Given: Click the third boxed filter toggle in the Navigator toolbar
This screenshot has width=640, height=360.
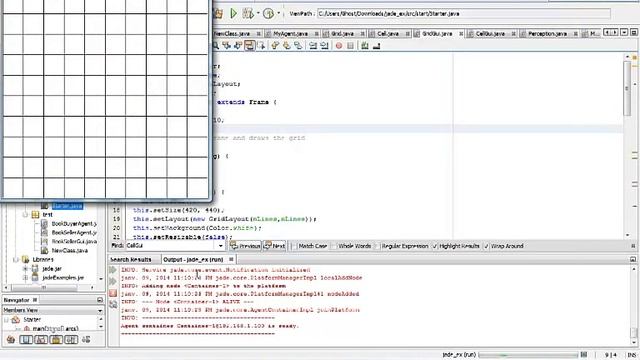Looking at the screenshot, I should click(56, 340).
